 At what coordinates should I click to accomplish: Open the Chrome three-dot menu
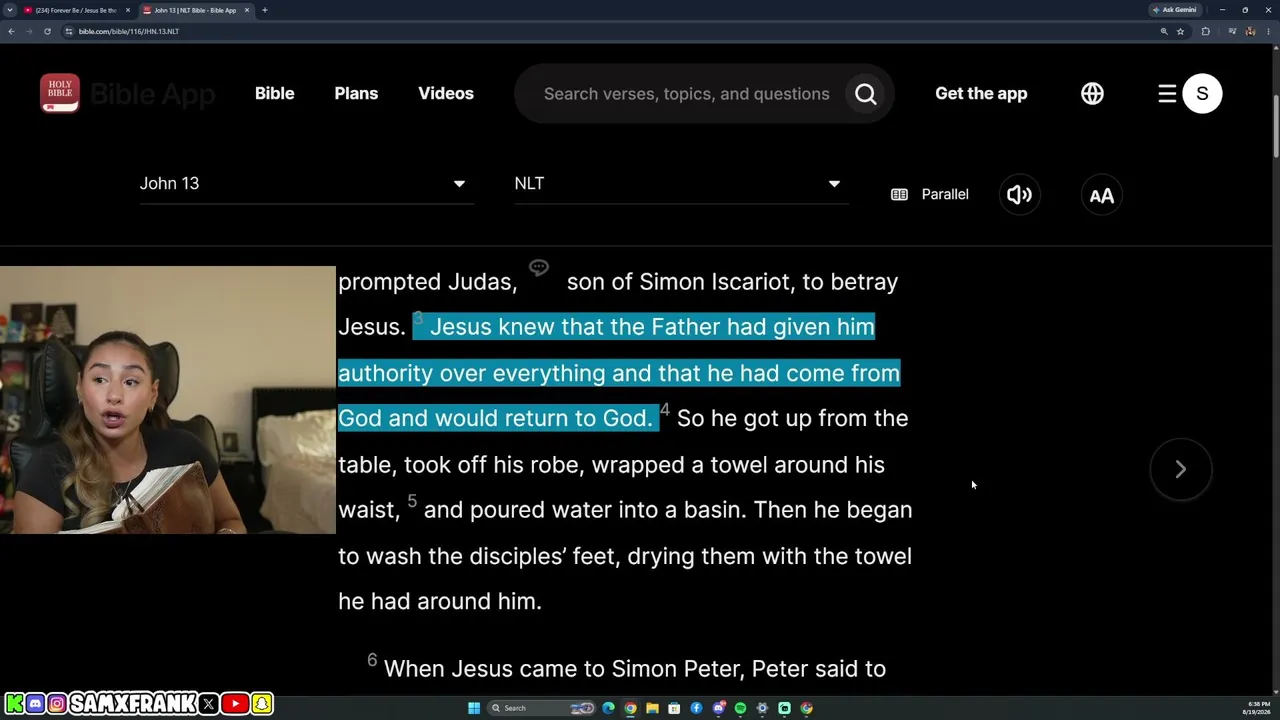[x=1266, y=31]
